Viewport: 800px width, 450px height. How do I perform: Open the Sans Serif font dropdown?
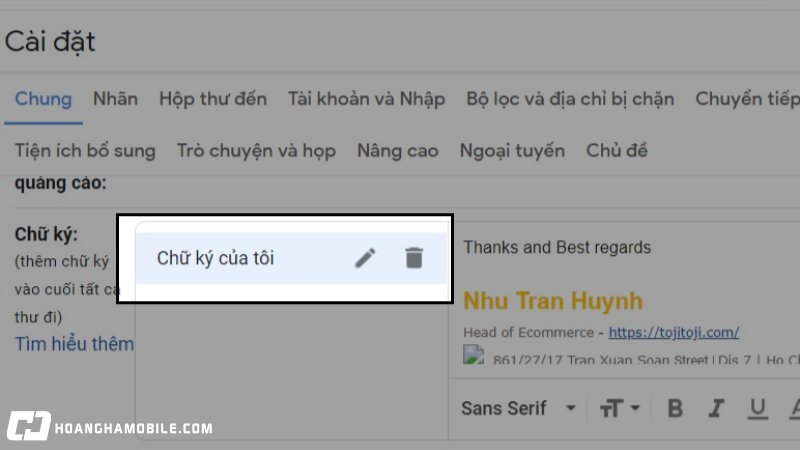(x=518, y=408)
